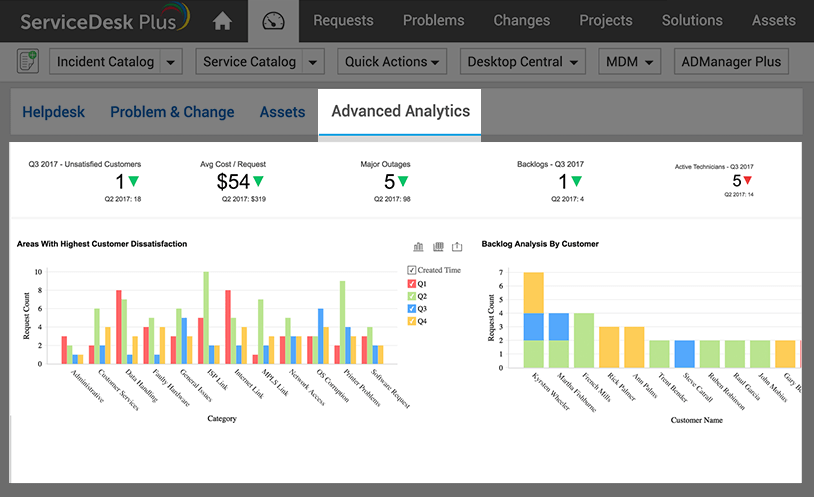Uncheck the Q3 legend checkbox
This screenshot has width=814, height=497.
point(412,308)
